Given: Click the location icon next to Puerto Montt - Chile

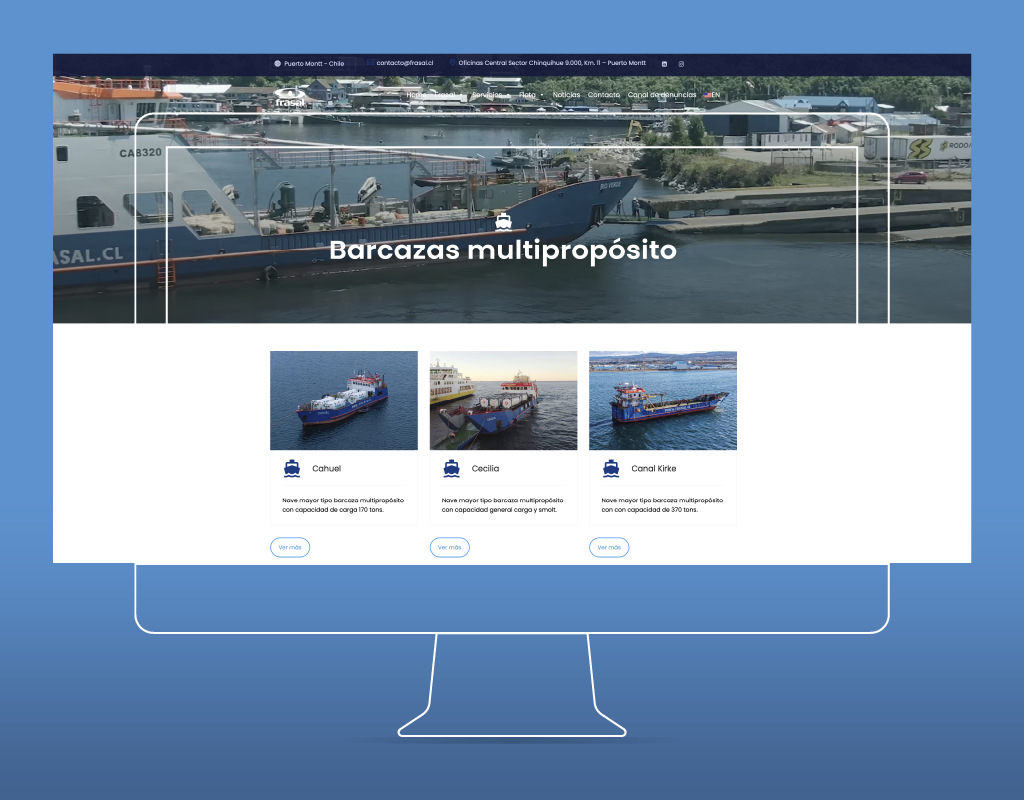Looking at the screenshot, I should pyautogui.click(x=278, y=64).
